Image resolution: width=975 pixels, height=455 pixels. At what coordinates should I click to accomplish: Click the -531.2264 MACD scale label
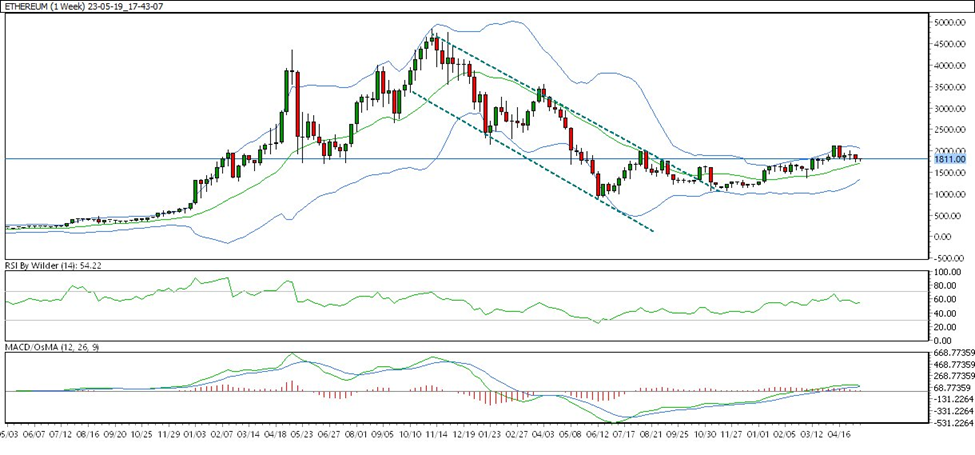tap(954, 423)
